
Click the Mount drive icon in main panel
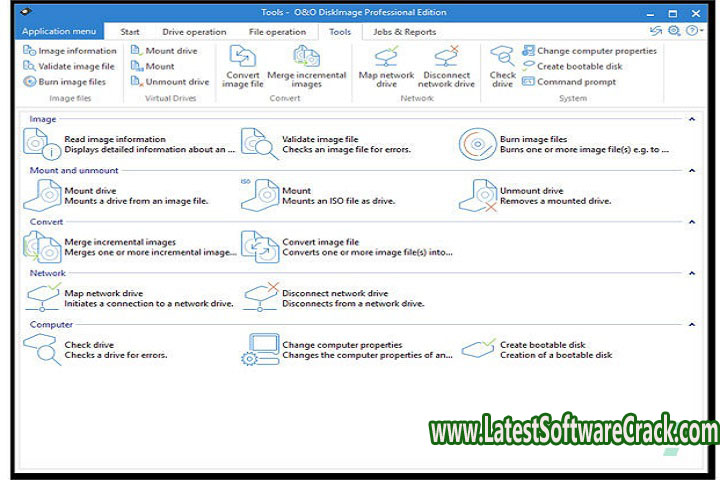[x=42, y=195]
